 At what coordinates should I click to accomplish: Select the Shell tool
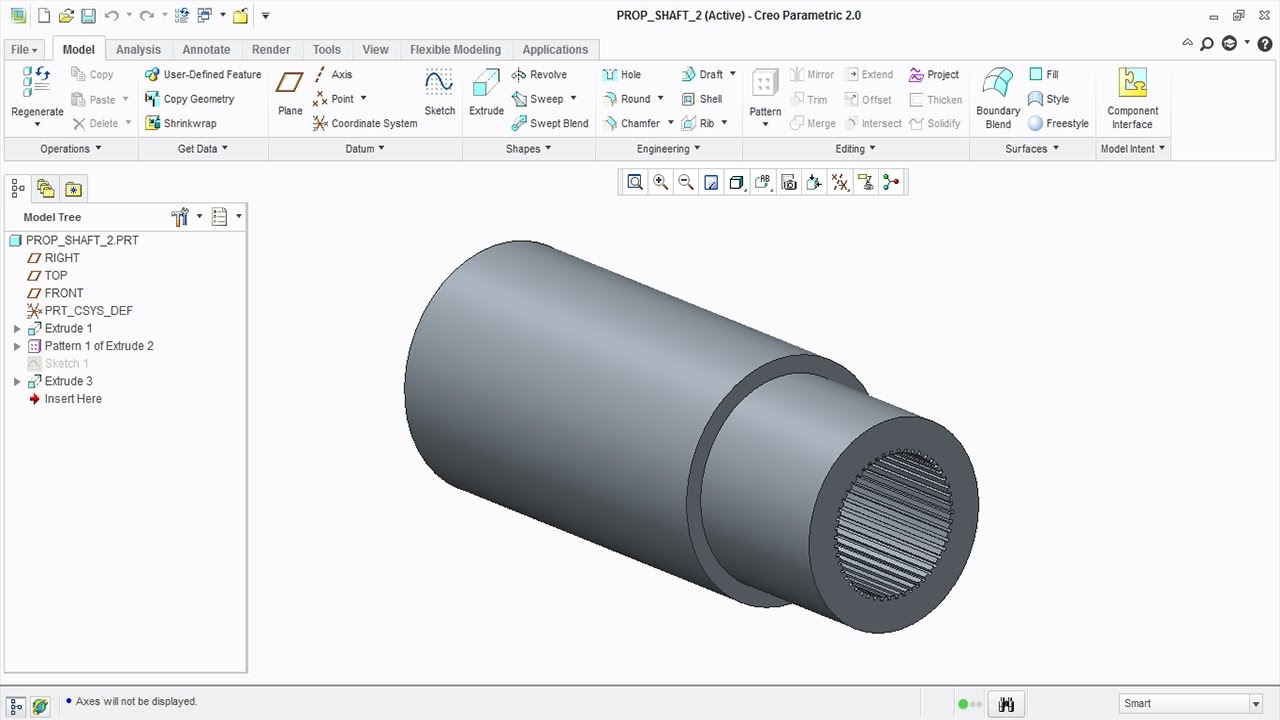point(701,99)
